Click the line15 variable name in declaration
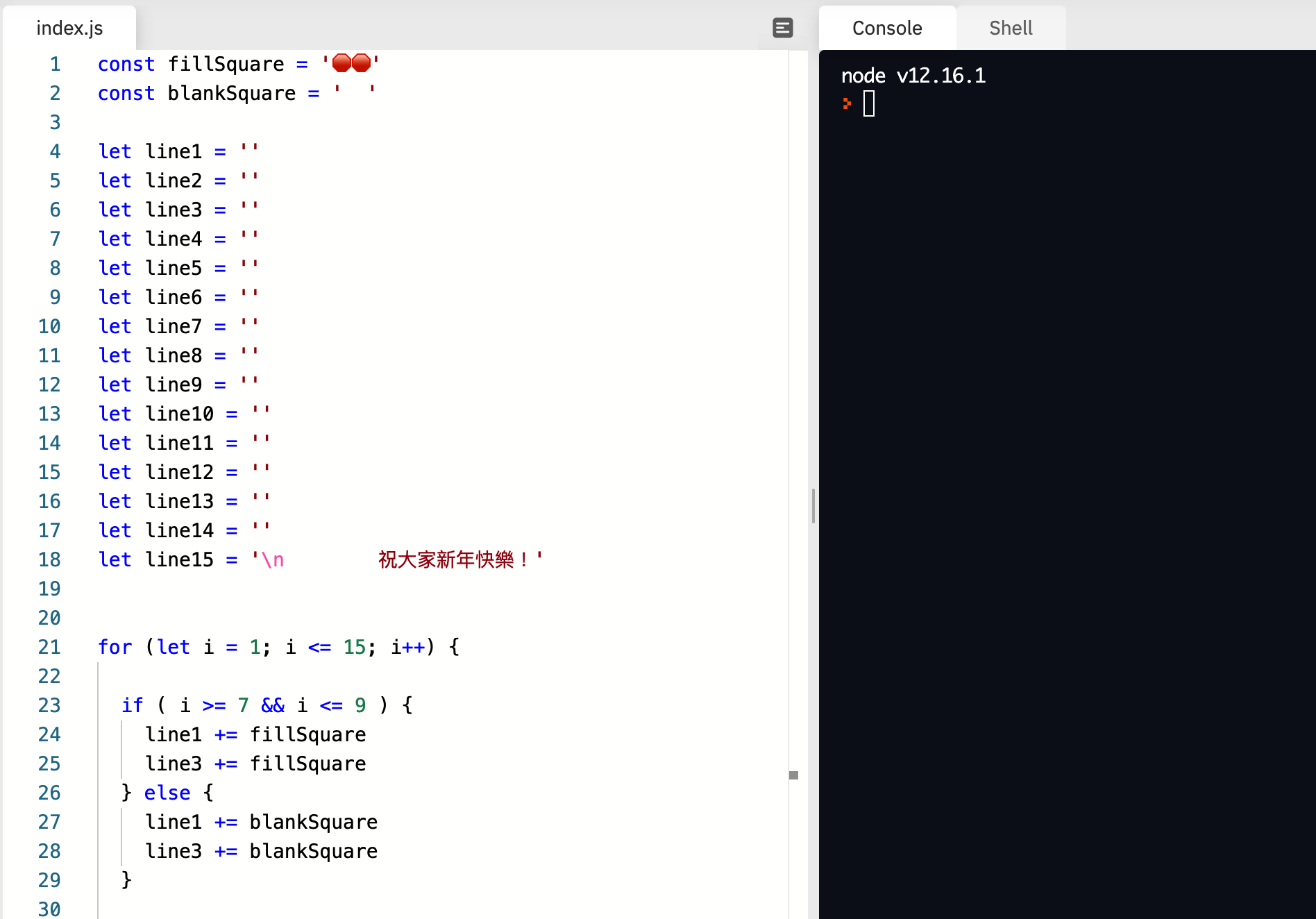This screenshot has height=919, width=1316. coord(179,559)
